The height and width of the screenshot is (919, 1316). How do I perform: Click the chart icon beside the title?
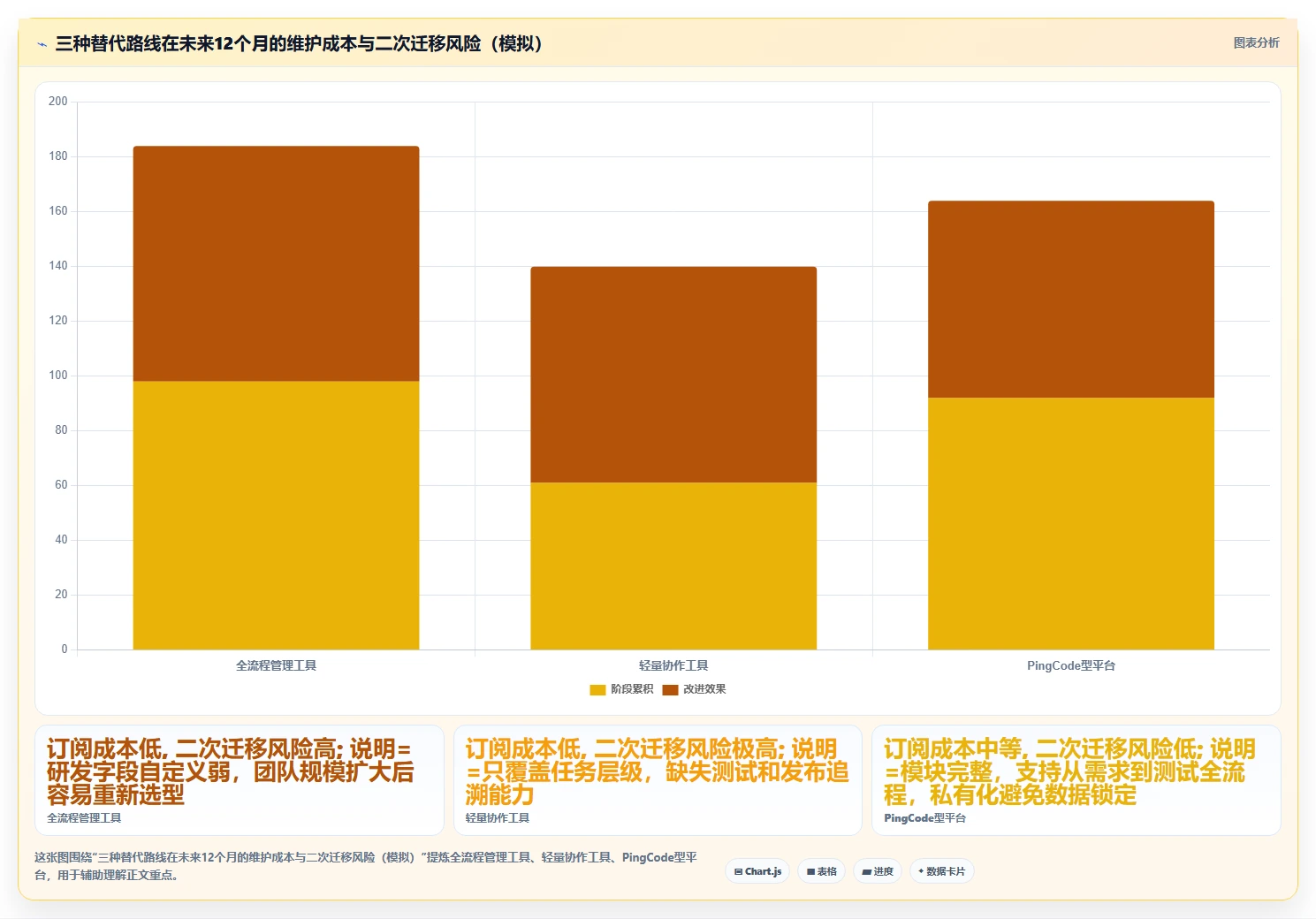[42, 44]
